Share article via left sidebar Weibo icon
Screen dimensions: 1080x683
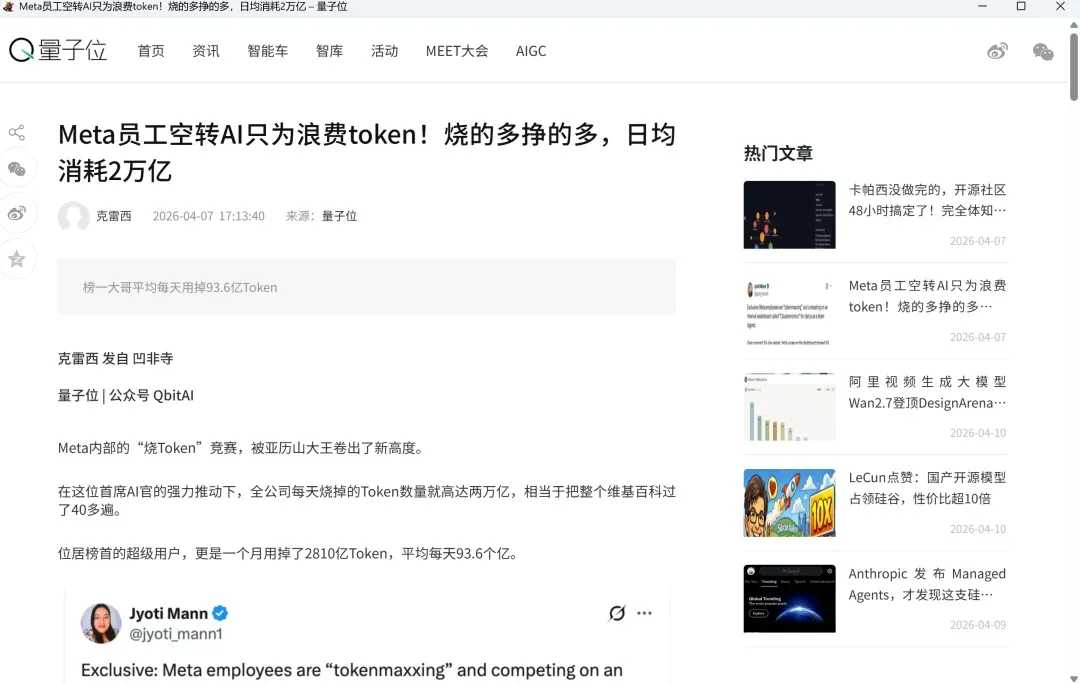[17, 213]
